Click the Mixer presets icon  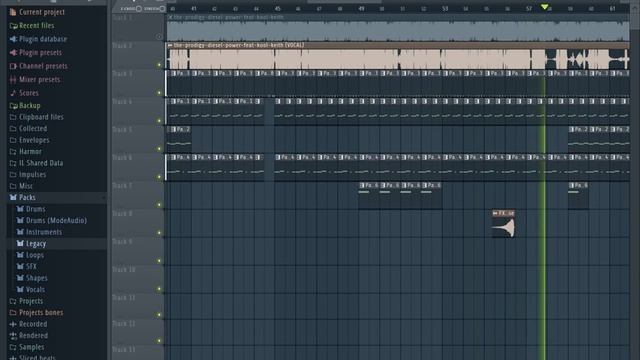pyautogui.click(x=13, y=80)
